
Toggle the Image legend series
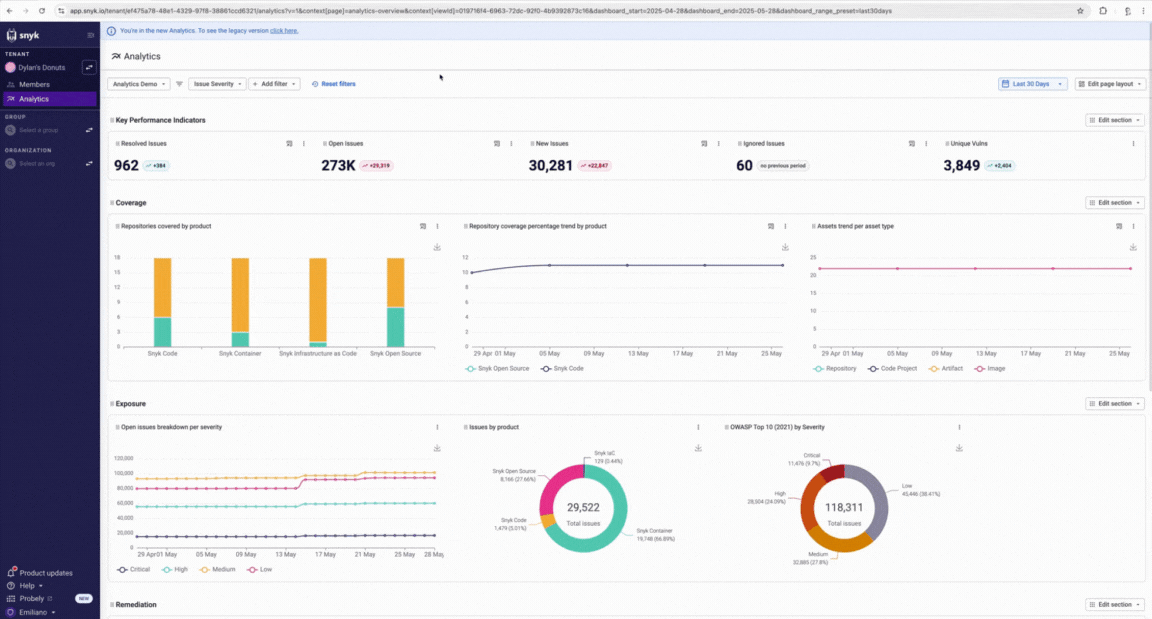[x=990, y=369]
